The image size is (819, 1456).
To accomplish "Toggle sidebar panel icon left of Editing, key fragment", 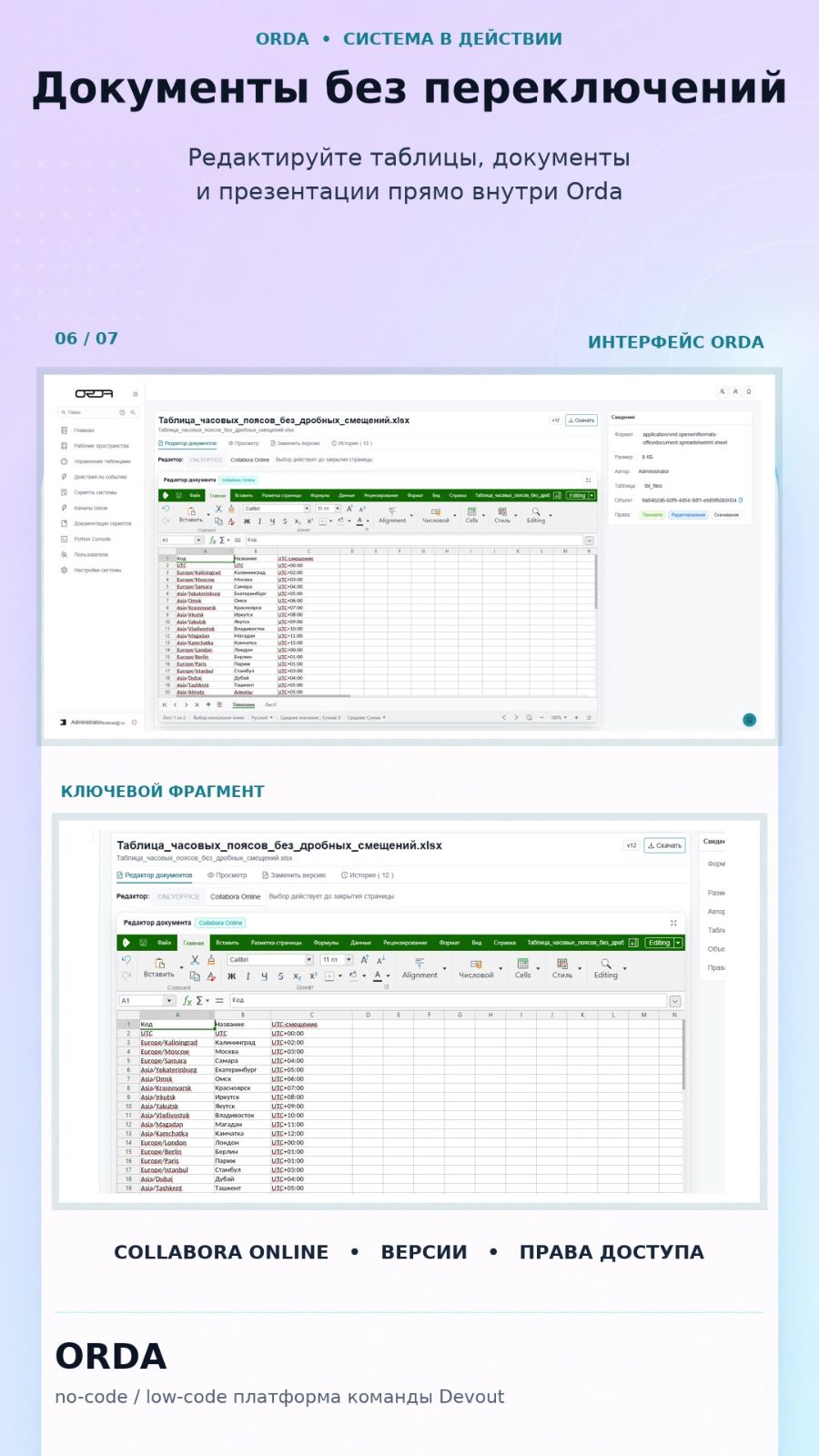I will pyautogui.click(x=633, y=943).
